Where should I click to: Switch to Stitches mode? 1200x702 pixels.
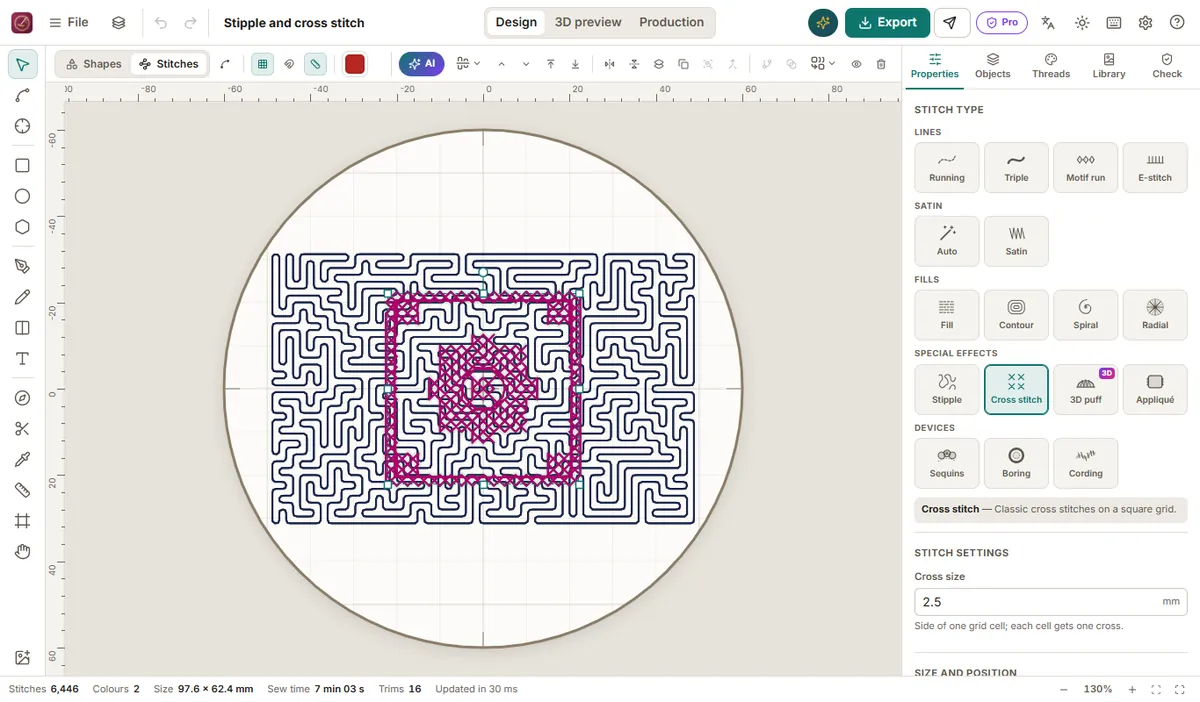tap(169, 64)
